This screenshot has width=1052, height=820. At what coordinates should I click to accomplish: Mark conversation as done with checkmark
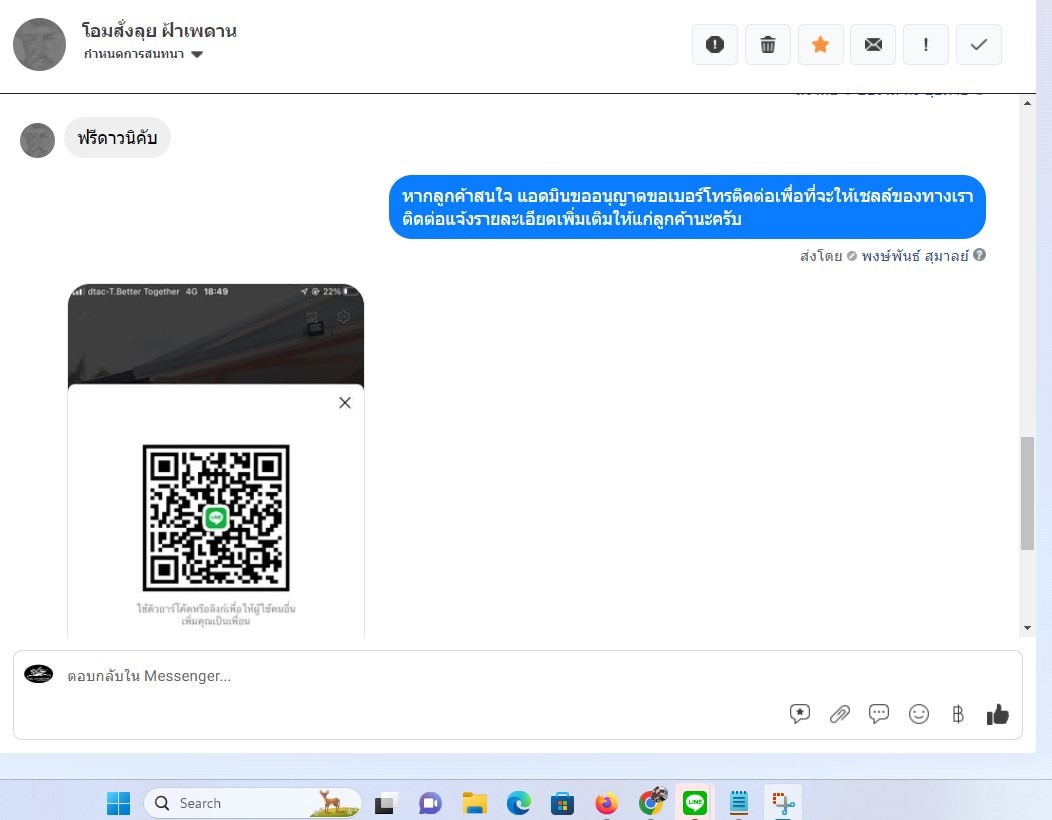[979, 44]
